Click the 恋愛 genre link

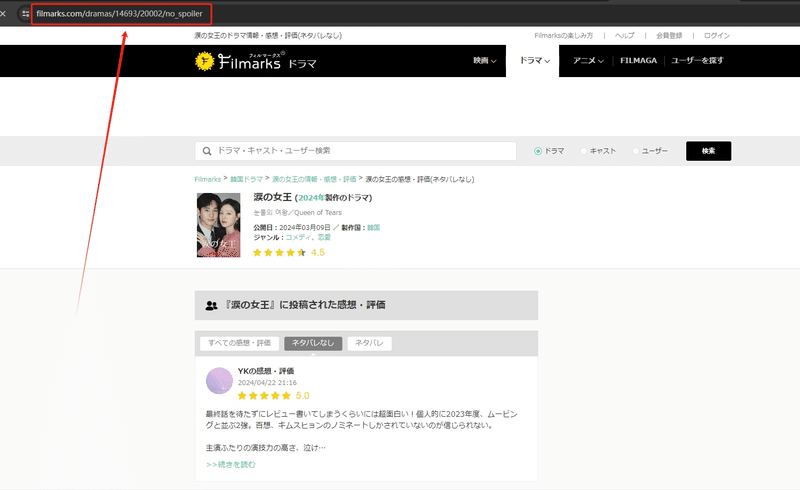tap(324, 237)
